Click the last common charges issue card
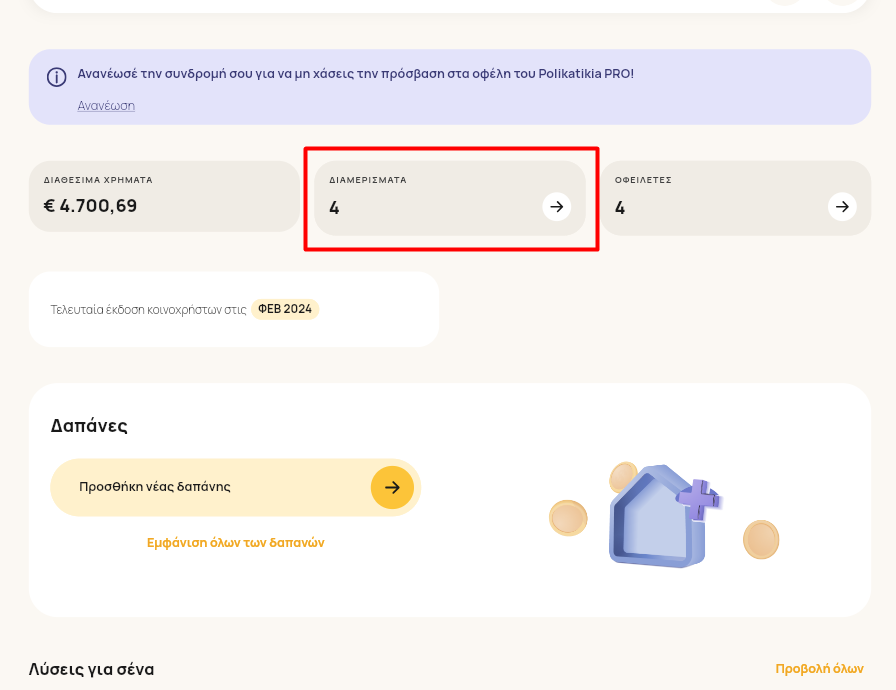The width and height of the screenshot is (896, 690). pos(234,309)
